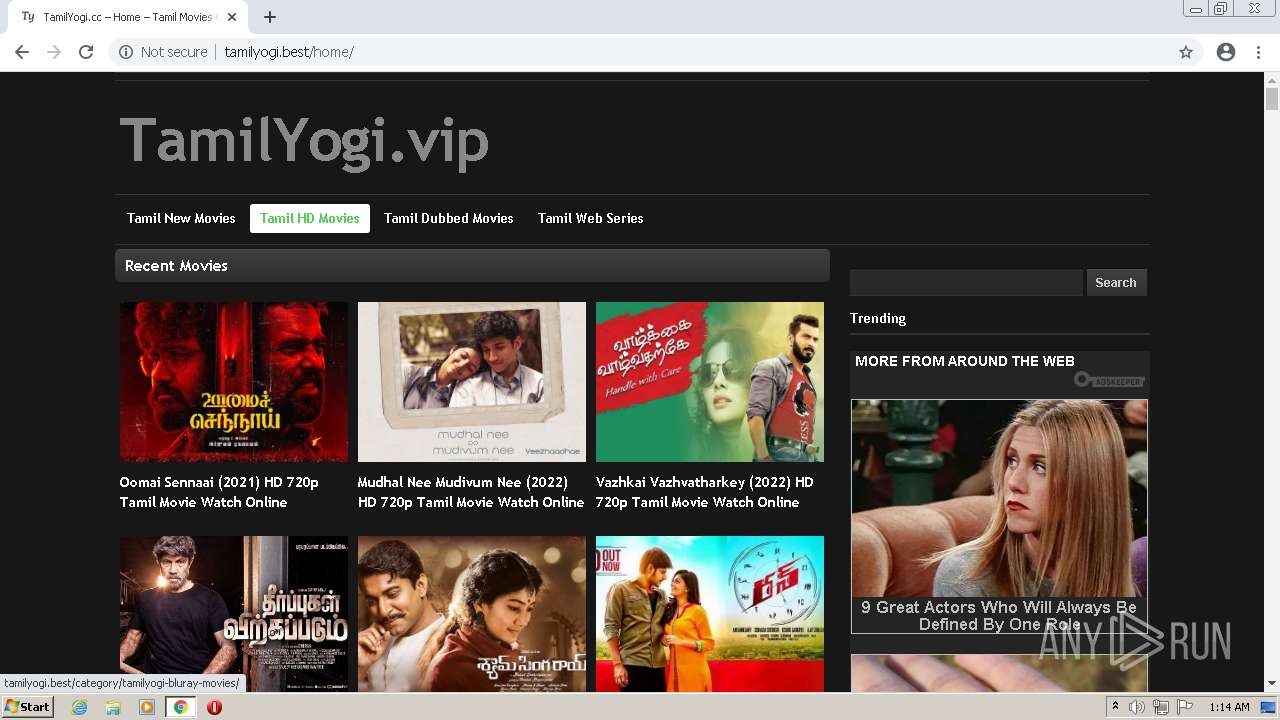Open Tamil Web Series menu

pos(591,218)
